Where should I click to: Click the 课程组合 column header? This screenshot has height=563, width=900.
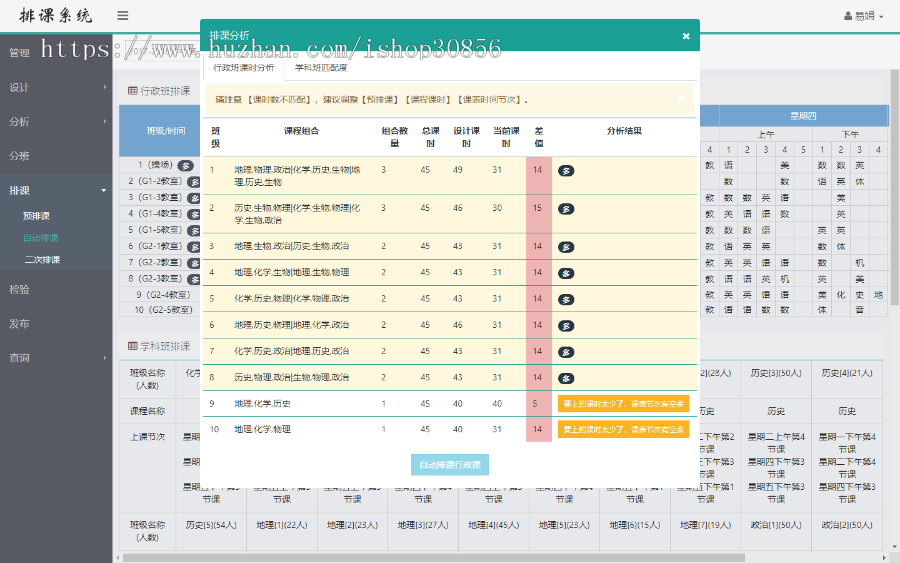click(x=301, y=131)
